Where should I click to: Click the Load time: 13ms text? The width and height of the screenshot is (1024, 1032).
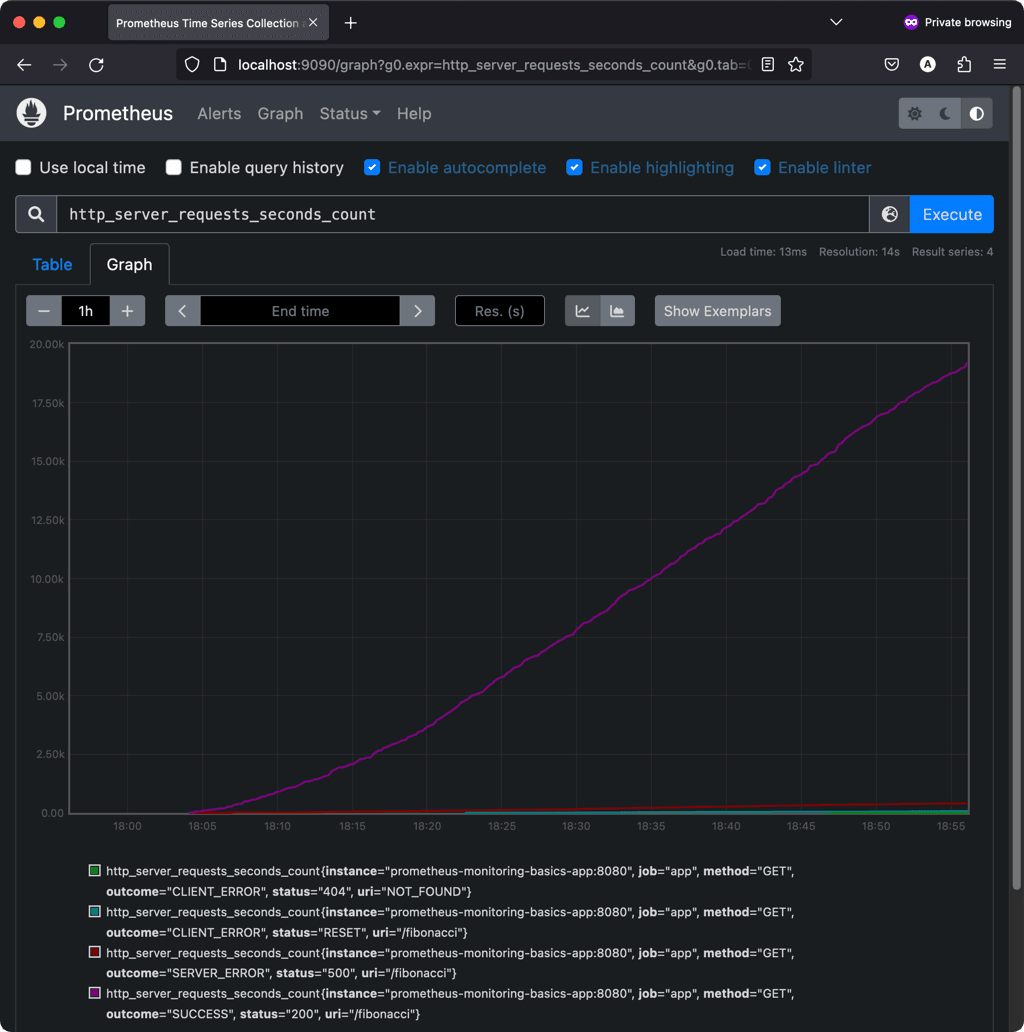[763, 251]
